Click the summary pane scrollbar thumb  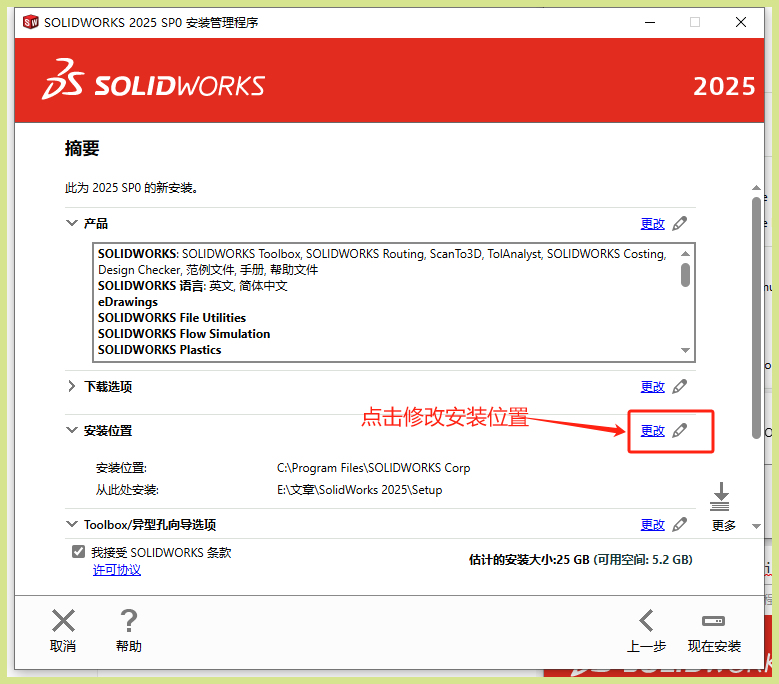coord(756,318)
